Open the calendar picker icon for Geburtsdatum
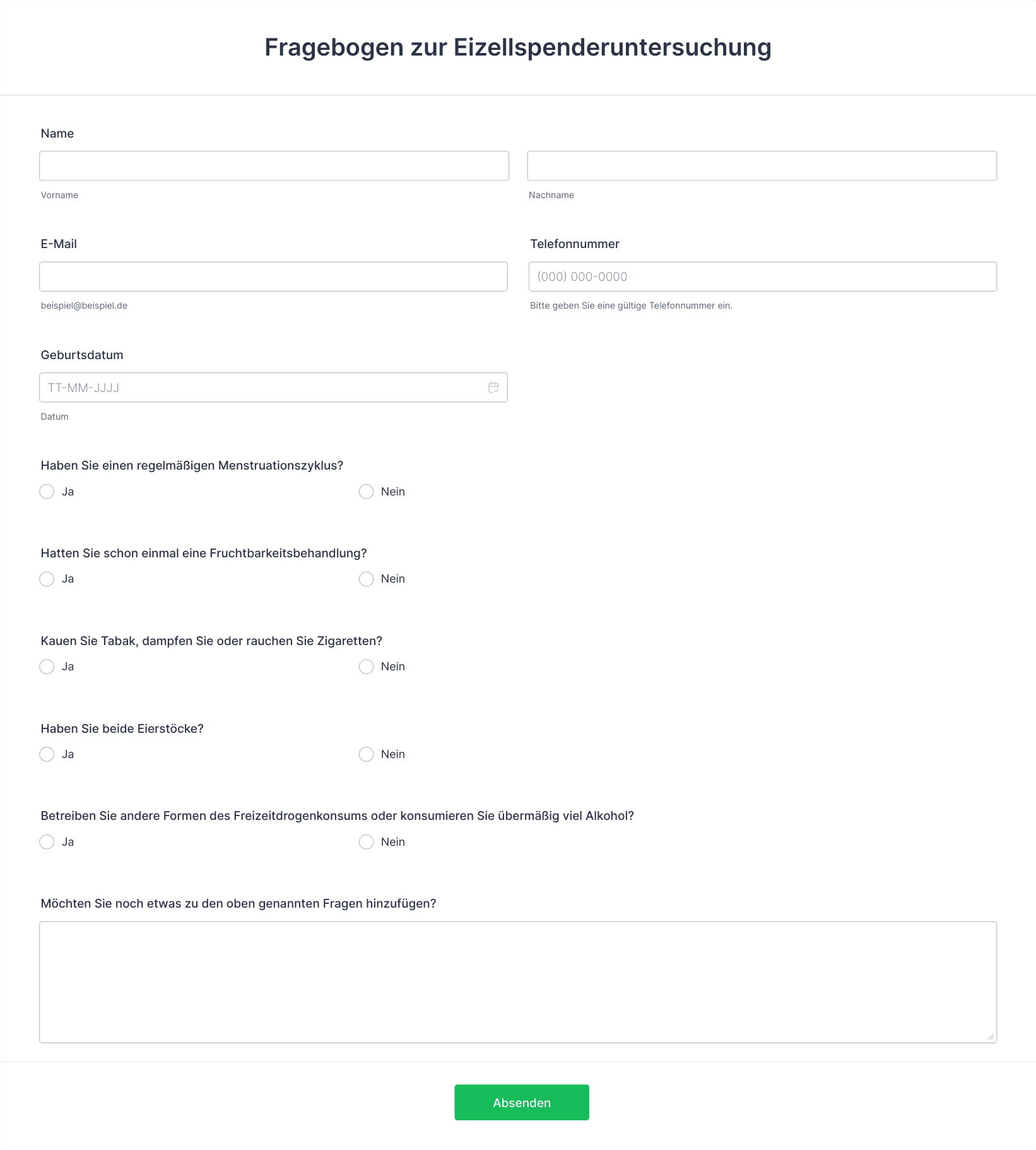1036x1150 pixels. tap(493, 388)
